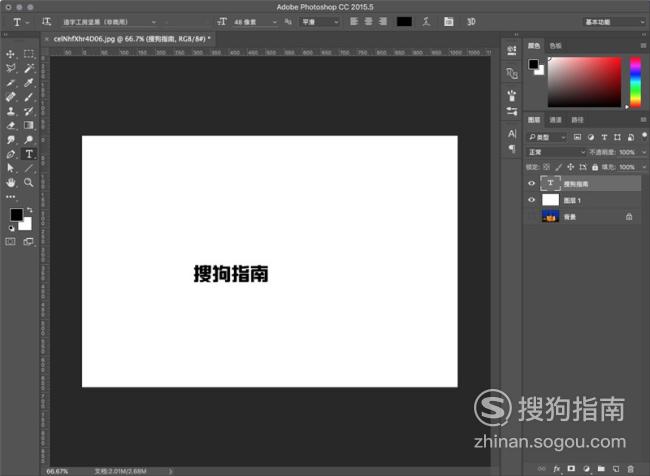This screenshot has height=476, width=650.
Task: Change screen mode at toolbox bottom
Action: [x=29, y=241]
